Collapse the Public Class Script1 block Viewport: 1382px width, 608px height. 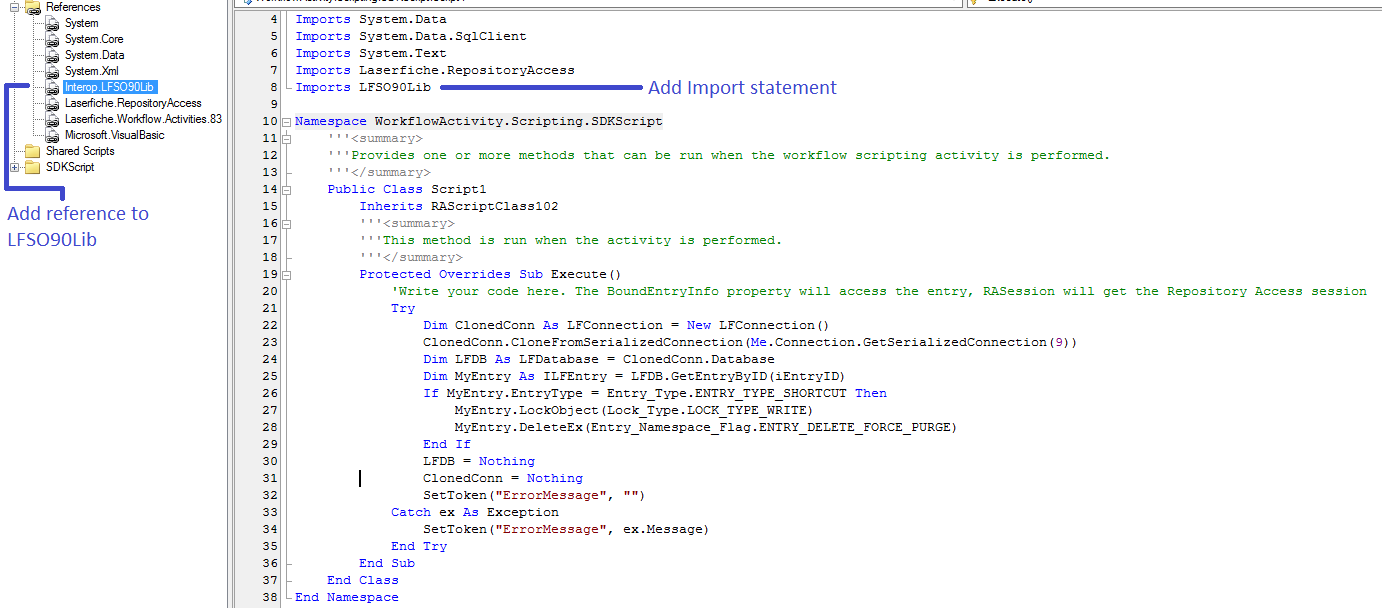[x=288, y=190]
